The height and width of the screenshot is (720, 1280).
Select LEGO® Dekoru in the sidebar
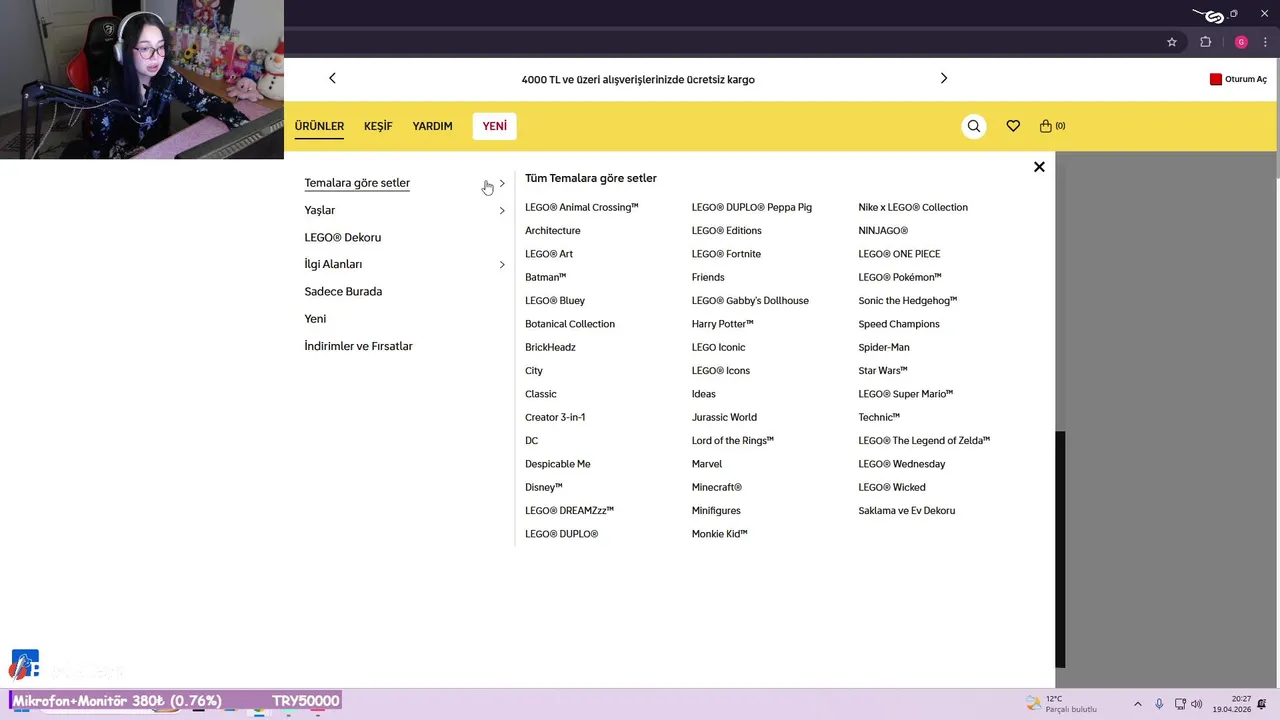click(x=343, y=237)
